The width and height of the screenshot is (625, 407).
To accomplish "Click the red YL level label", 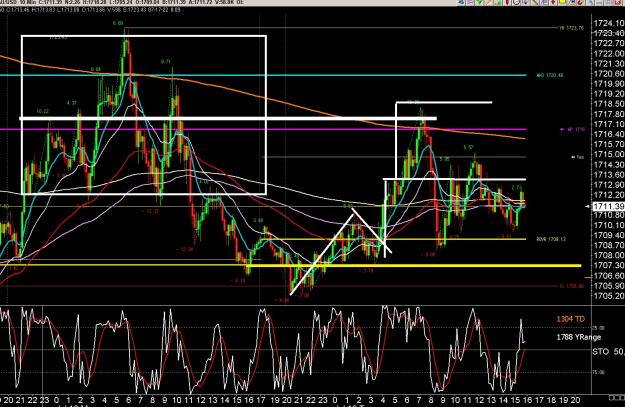I will coord(571,286).
